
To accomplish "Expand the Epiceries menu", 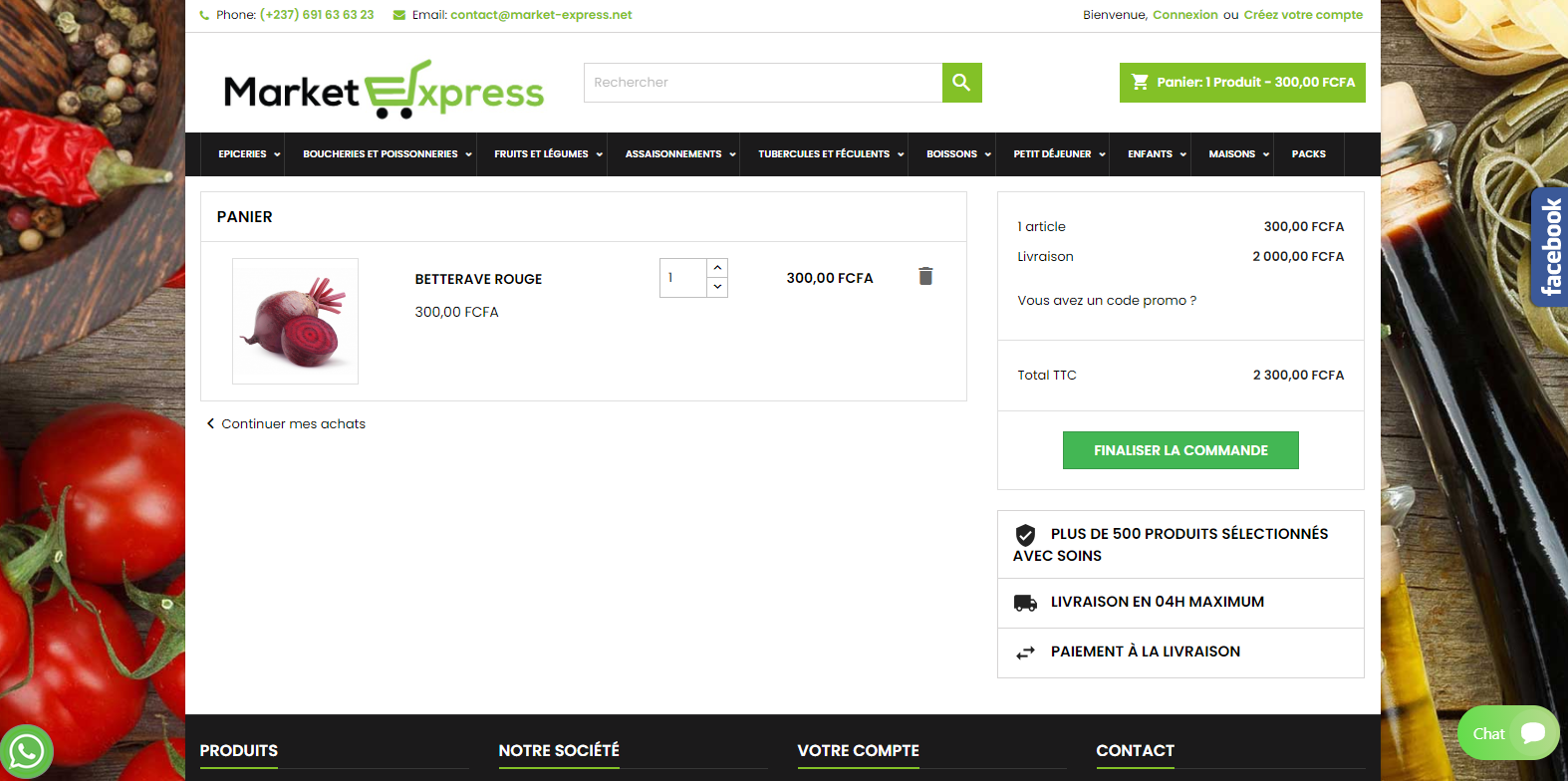I will [249, 154].
